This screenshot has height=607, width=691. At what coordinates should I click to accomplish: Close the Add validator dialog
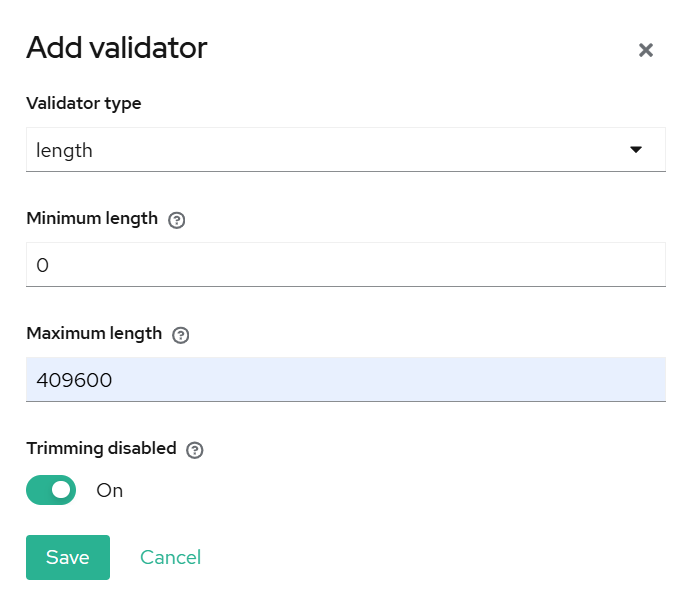click(646, 50)
